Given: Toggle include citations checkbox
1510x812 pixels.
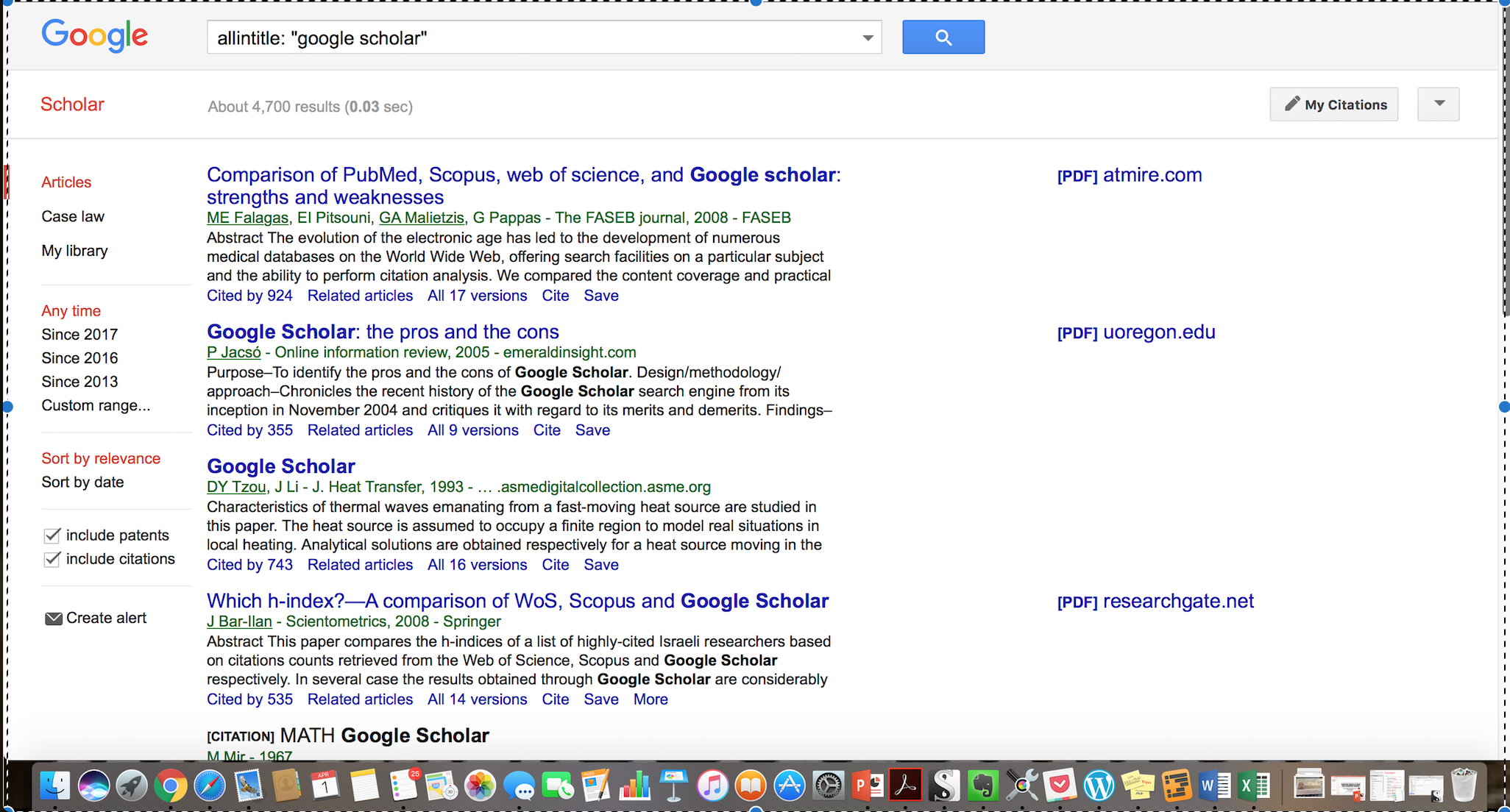Looking at the screenshot, I should coord(52,559).
